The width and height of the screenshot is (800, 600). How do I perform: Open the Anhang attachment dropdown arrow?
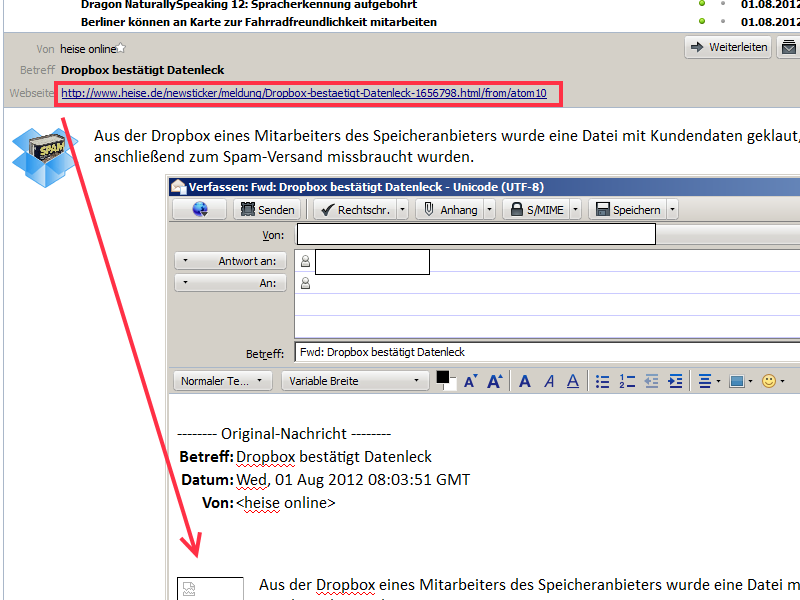(487, 209)
